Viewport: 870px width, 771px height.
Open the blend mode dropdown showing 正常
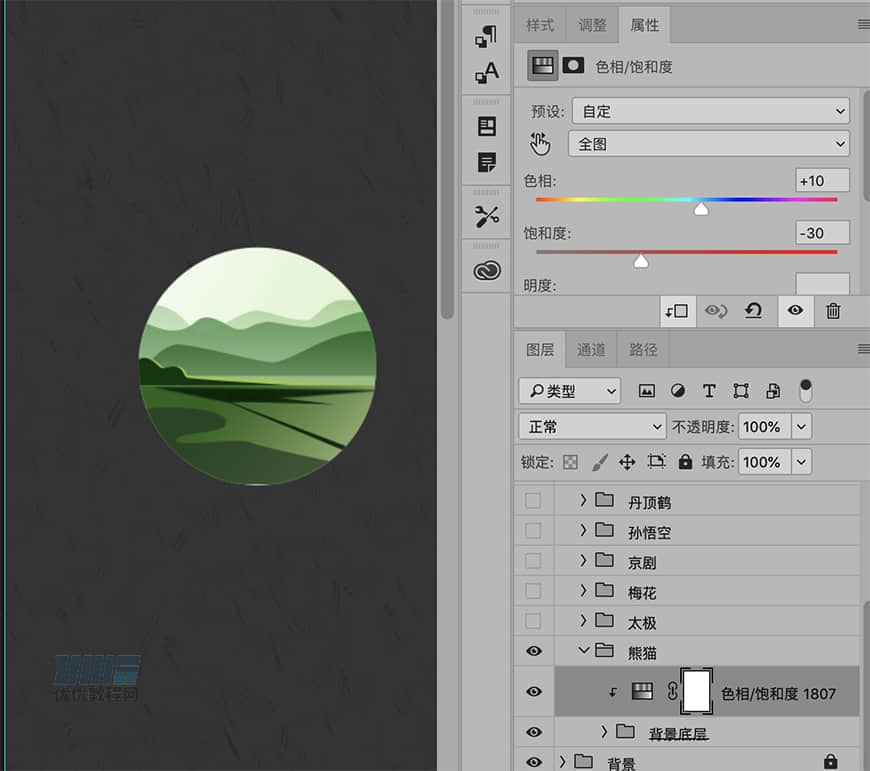pyautogui.click(x=591, y=426)
